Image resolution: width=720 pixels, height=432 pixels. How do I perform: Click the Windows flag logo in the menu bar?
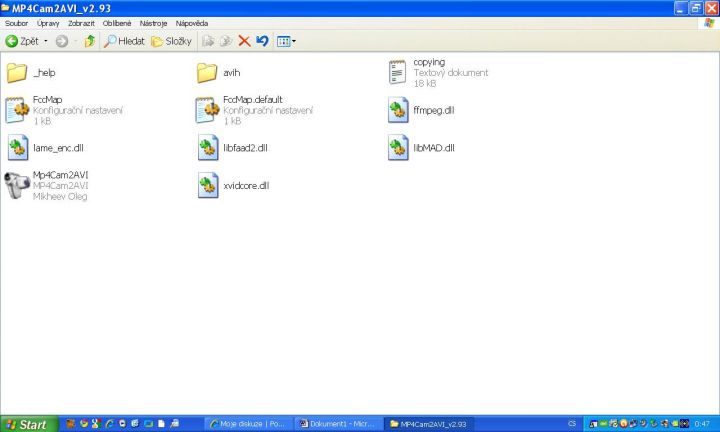(709, 23)
